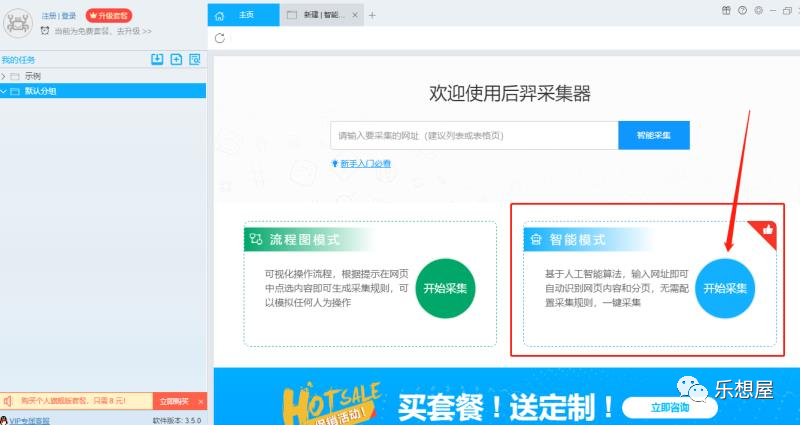Click the URL input field for collection
Viewport: 800px width, 425px height.
[x=474, y=135]
